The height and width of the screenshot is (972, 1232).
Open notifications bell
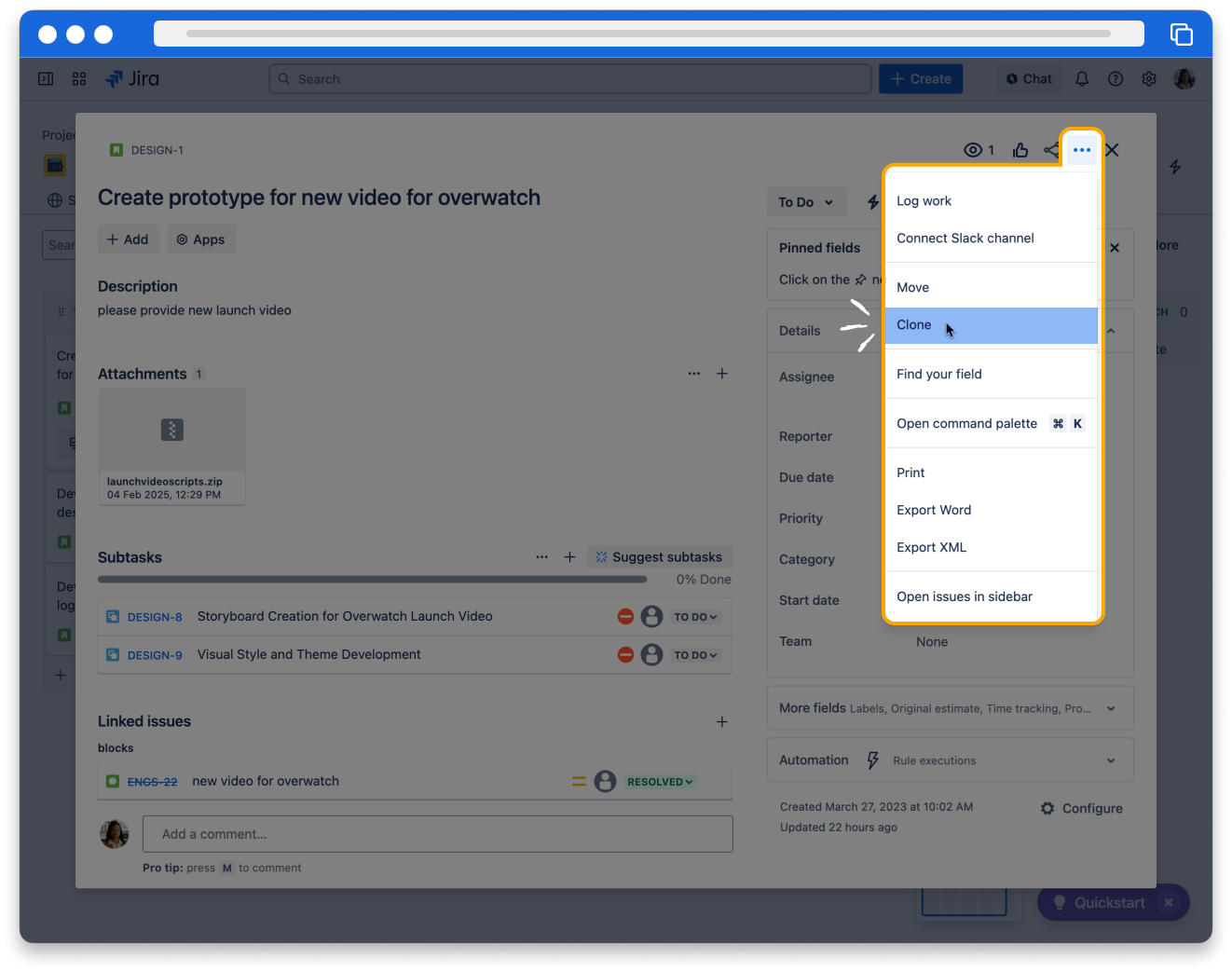point(1082,79)
